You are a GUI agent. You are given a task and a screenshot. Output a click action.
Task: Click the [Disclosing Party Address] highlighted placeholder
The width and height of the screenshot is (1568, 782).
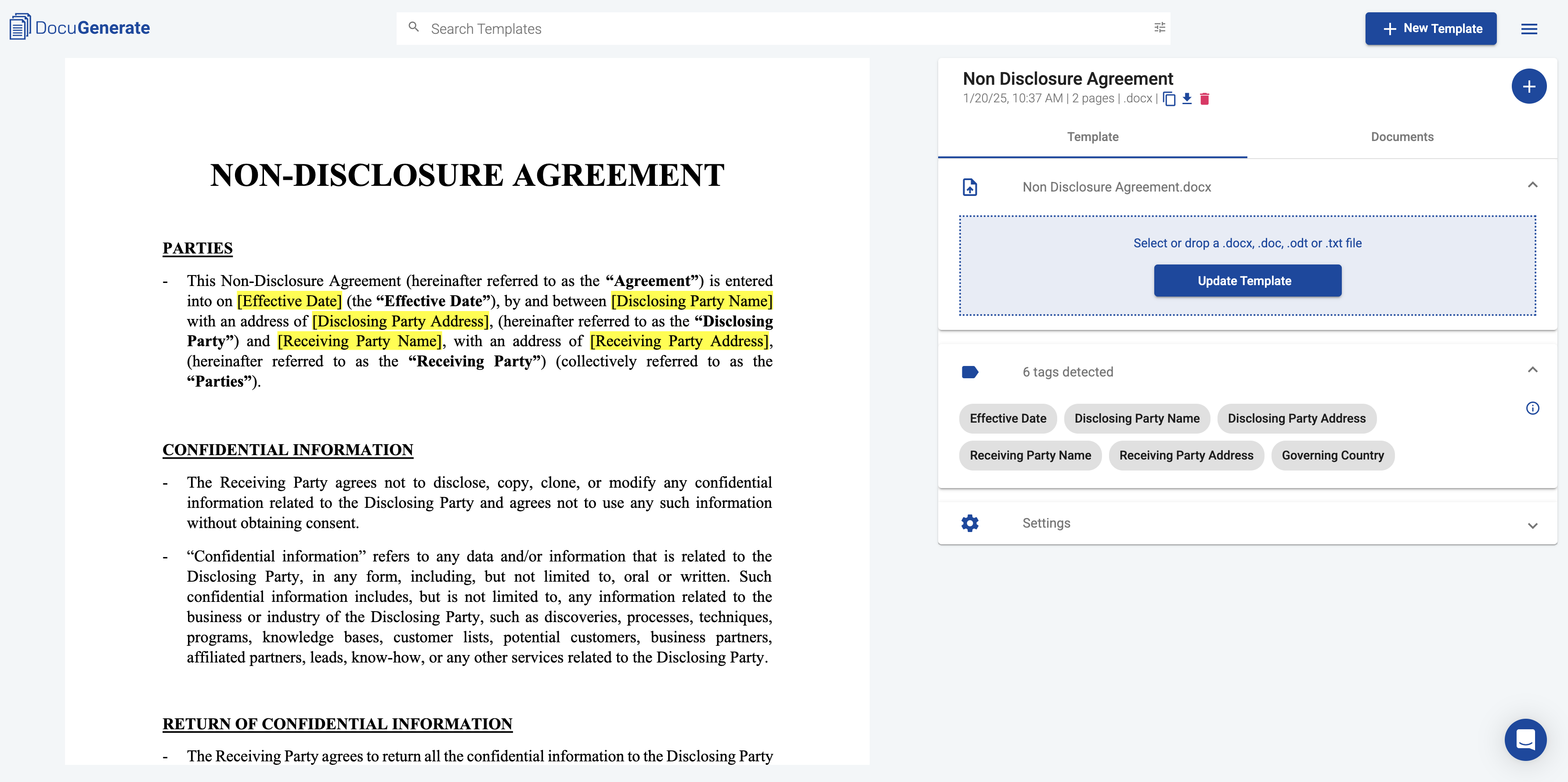point(401,321)
